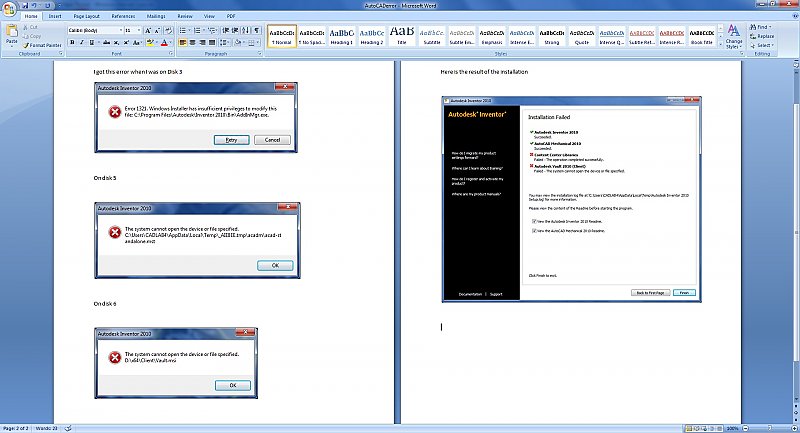
Task: Open the Page Layout tab
Action: [87, 16]
